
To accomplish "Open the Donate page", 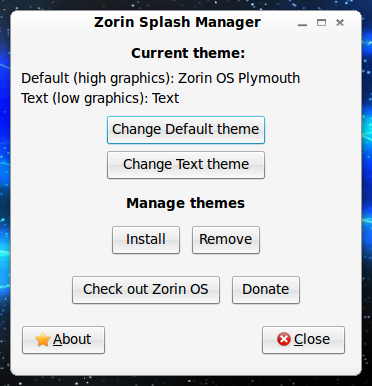I will pos(266,290).
